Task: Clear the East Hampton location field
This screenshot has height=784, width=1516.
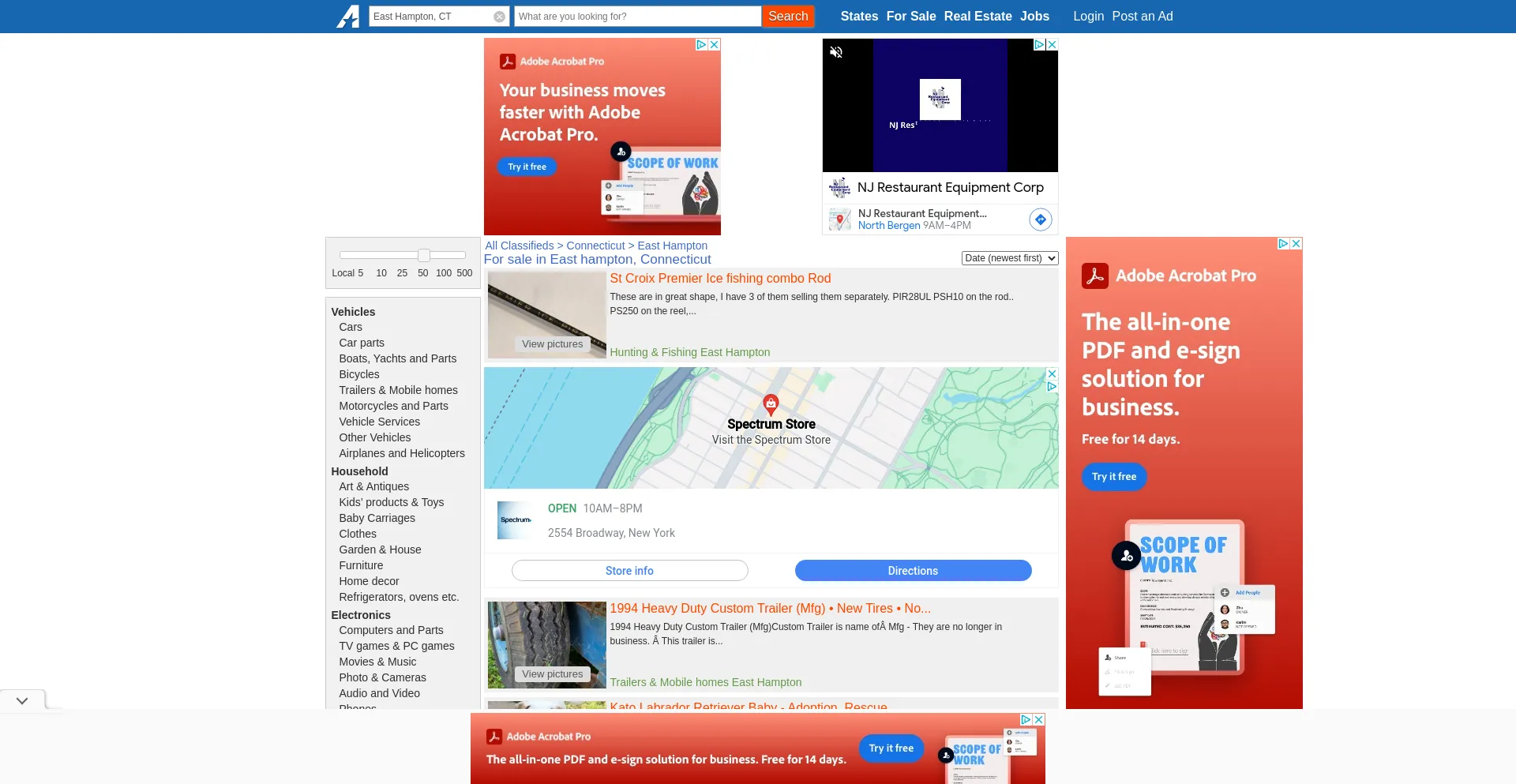Action: 499,17
